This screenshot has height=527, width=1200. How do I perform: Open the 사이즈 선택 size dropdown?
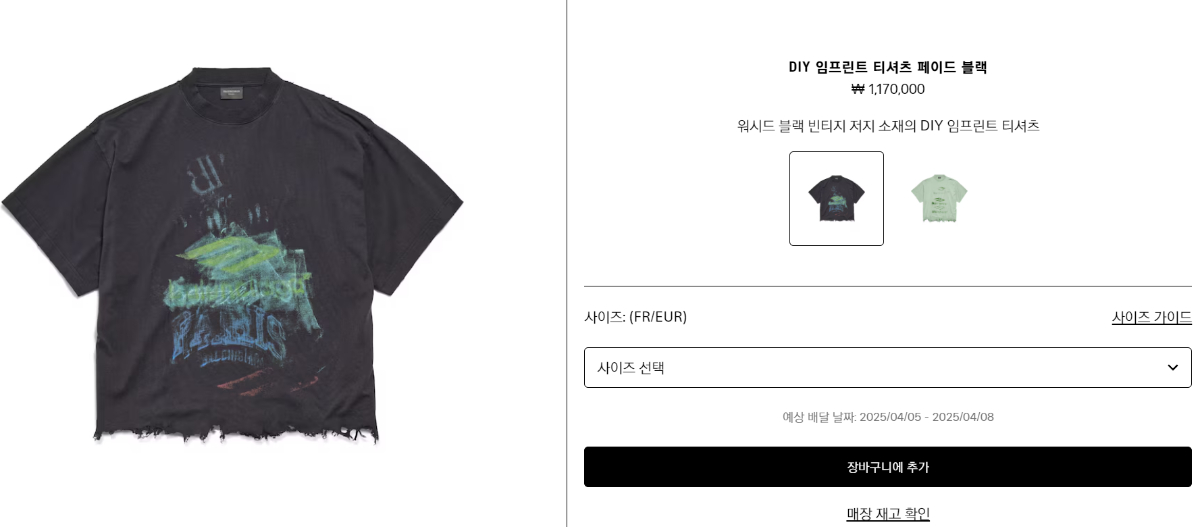pos(887,367)
